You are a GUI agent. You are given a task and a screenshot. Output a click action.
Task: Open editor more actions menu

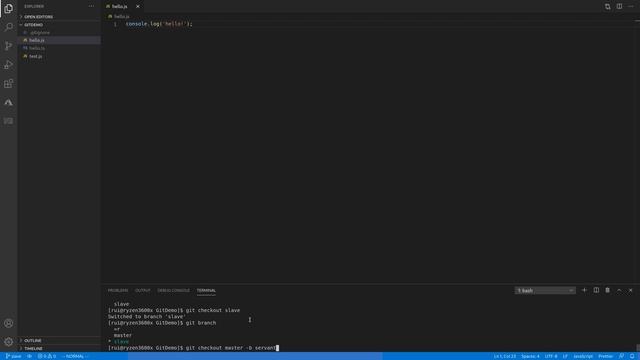pos(631,7)
